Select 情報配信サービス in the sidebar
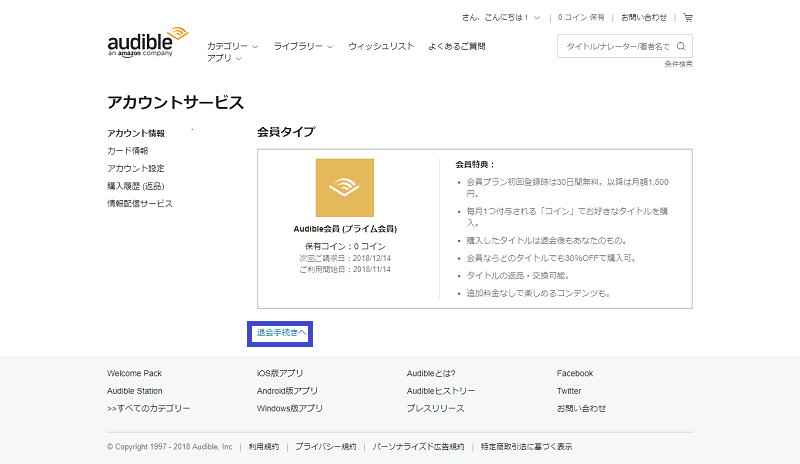Screen dimensions: 800x464 (x=140, y=203)
